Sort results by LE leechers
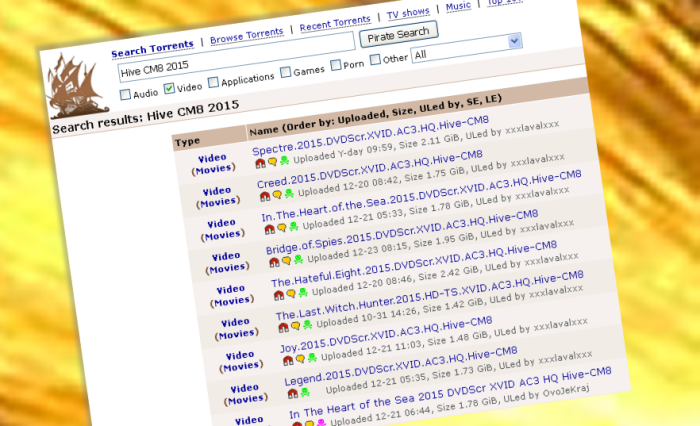The height and width of the screenshot is (426, 700). tap(492, 99)
